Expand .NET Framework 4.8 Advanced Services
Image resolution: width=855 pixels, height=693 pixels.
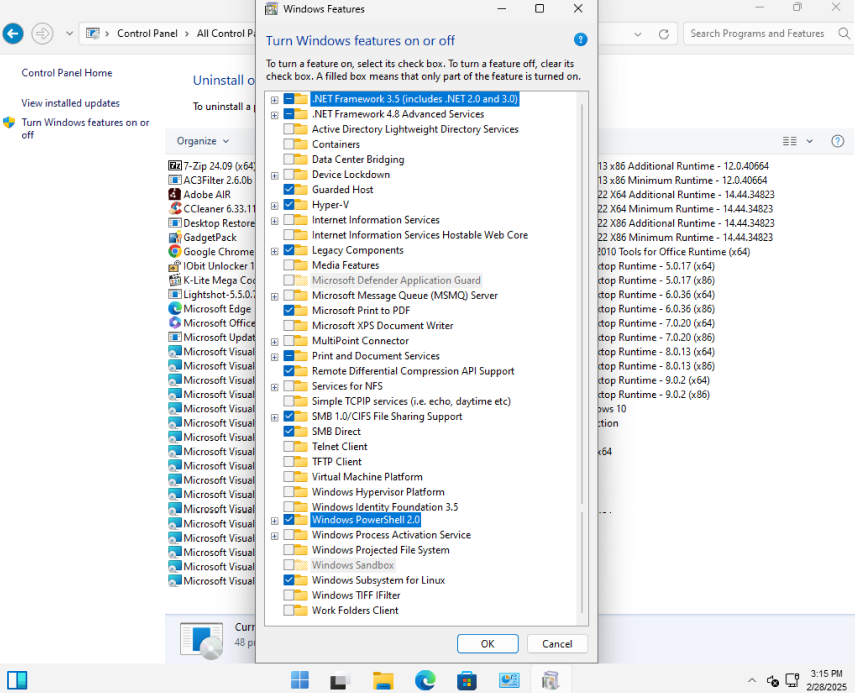(x=274, y=115)
